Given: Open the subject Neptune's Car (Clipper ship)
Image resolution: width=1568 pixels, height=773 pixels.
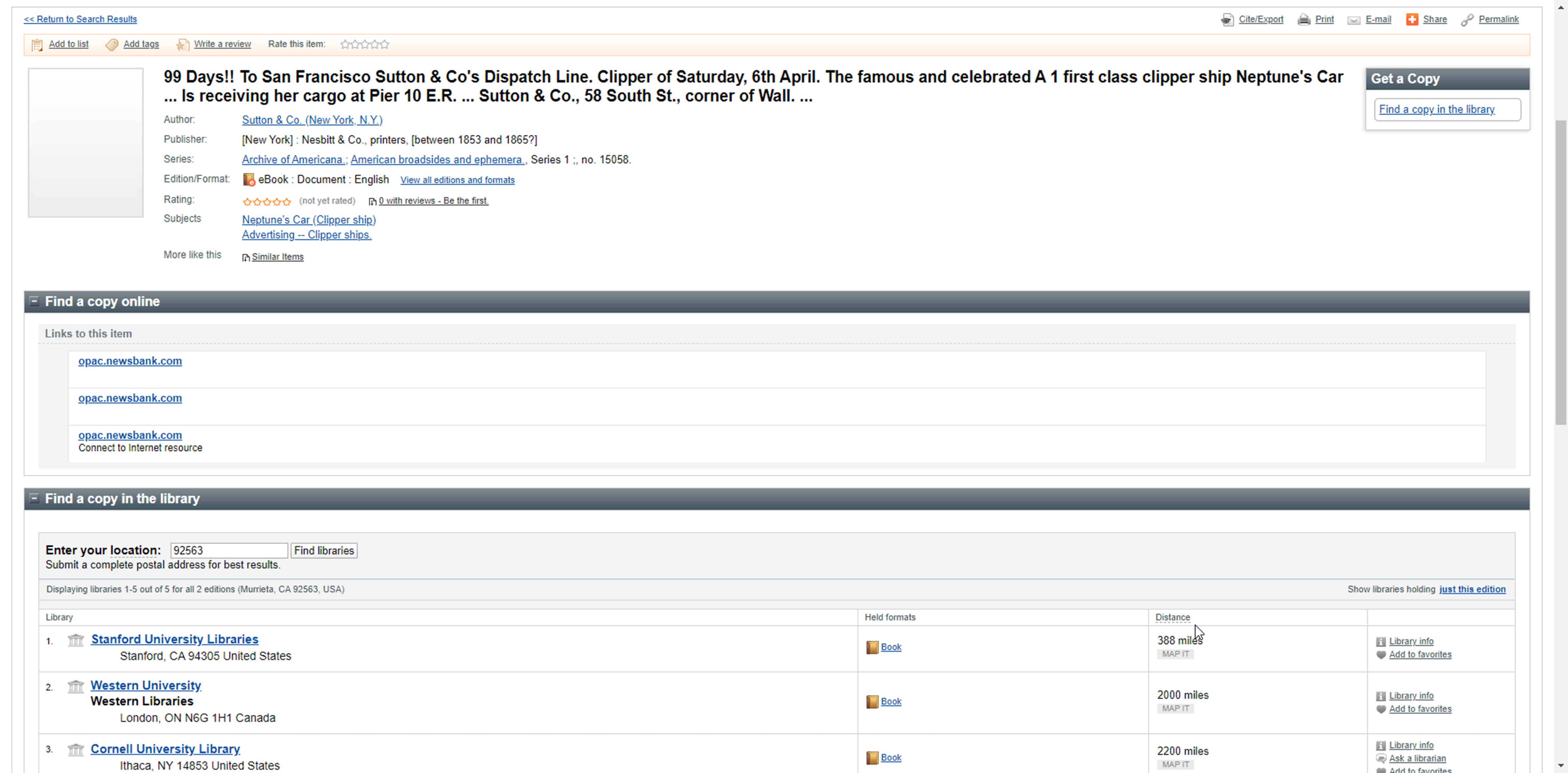Looking at the screenshot, I should (309, 220).
